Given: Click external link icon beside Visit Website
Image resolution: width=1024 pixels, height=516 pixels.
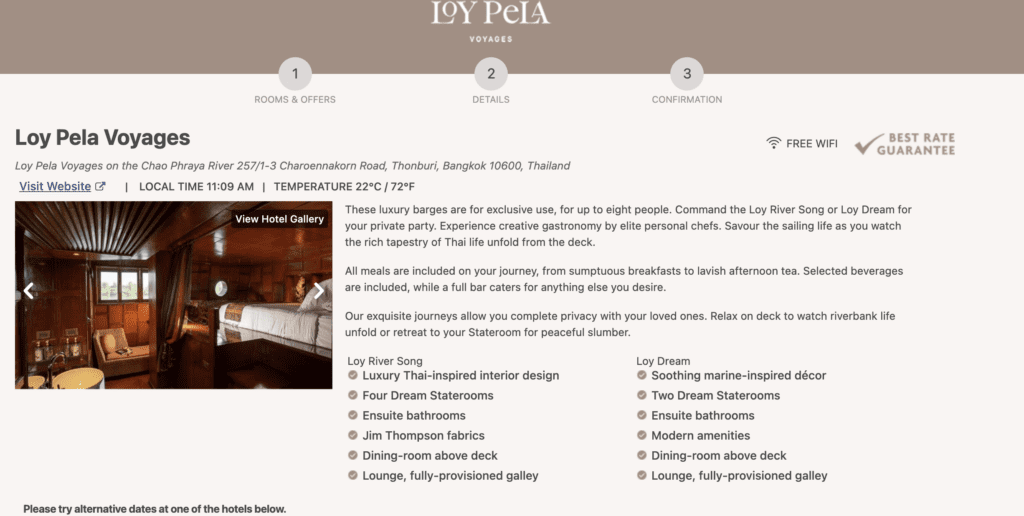Looking at the screenshot, I should point(100,186).
